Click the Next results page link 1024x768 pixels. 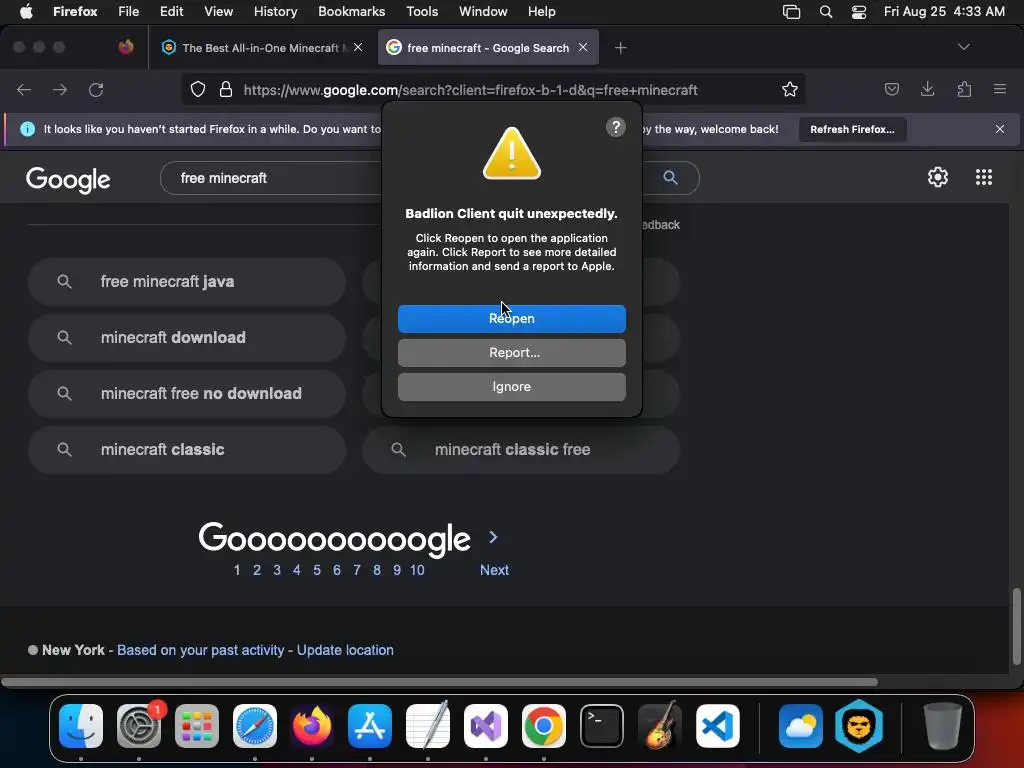pos(494,570)
